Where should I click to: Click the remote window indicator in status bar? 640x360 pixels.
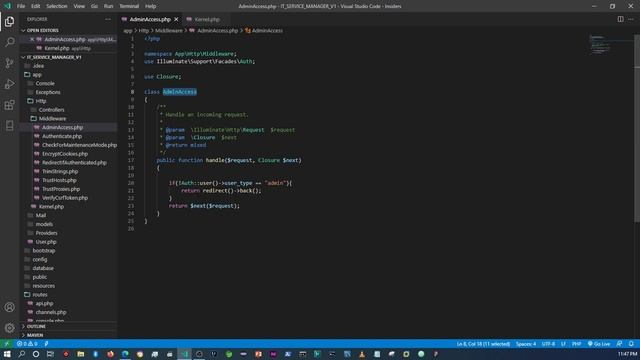[x=7, y=344]
